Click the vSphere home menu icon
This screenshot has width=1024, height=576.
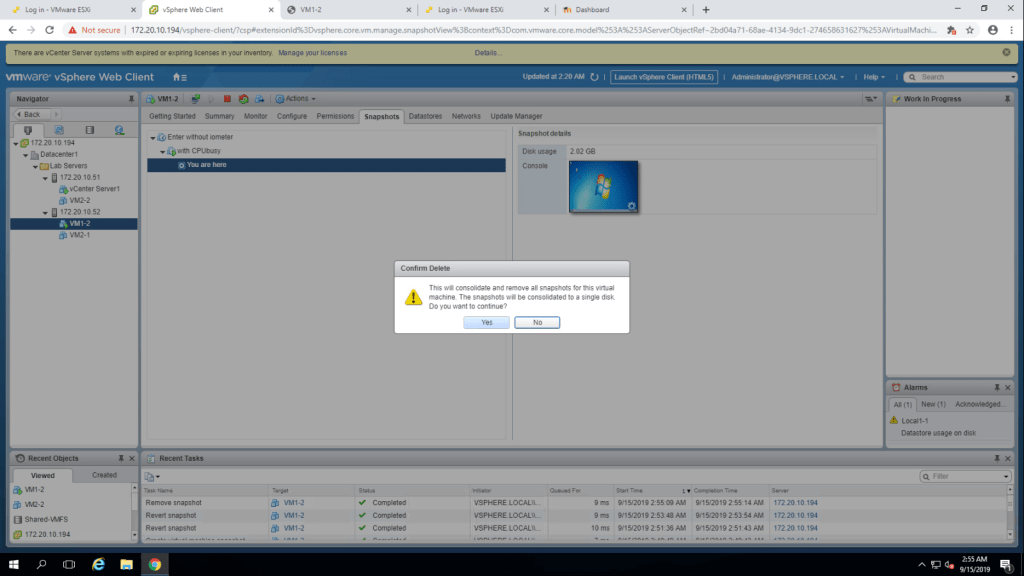pos(179,77)
